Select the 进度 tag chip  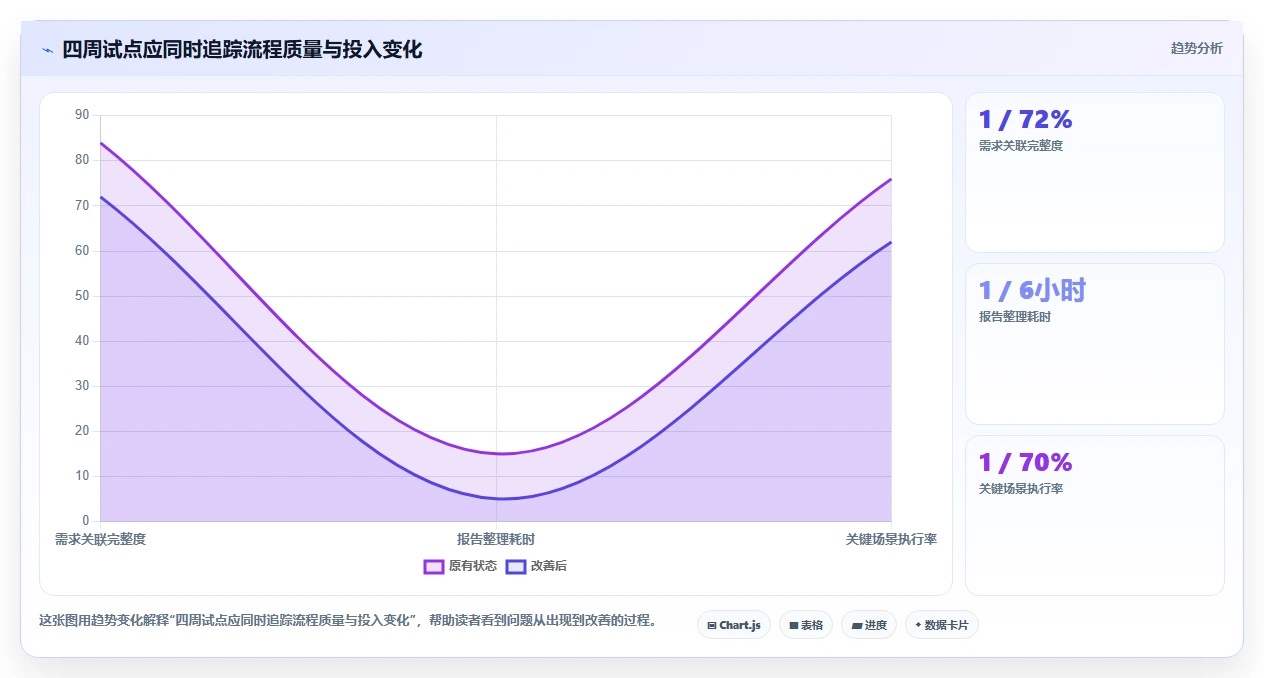(x=869, y=625)
